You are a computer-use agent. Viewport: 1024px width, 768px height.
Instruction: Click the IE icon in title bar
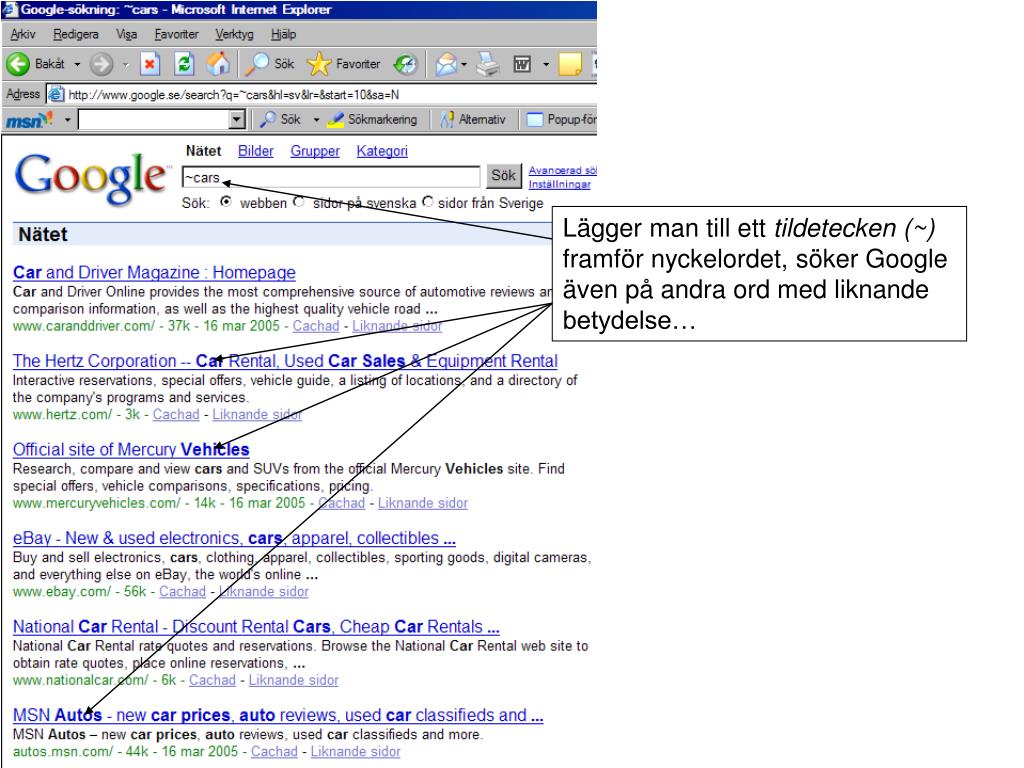pos(10,9)
